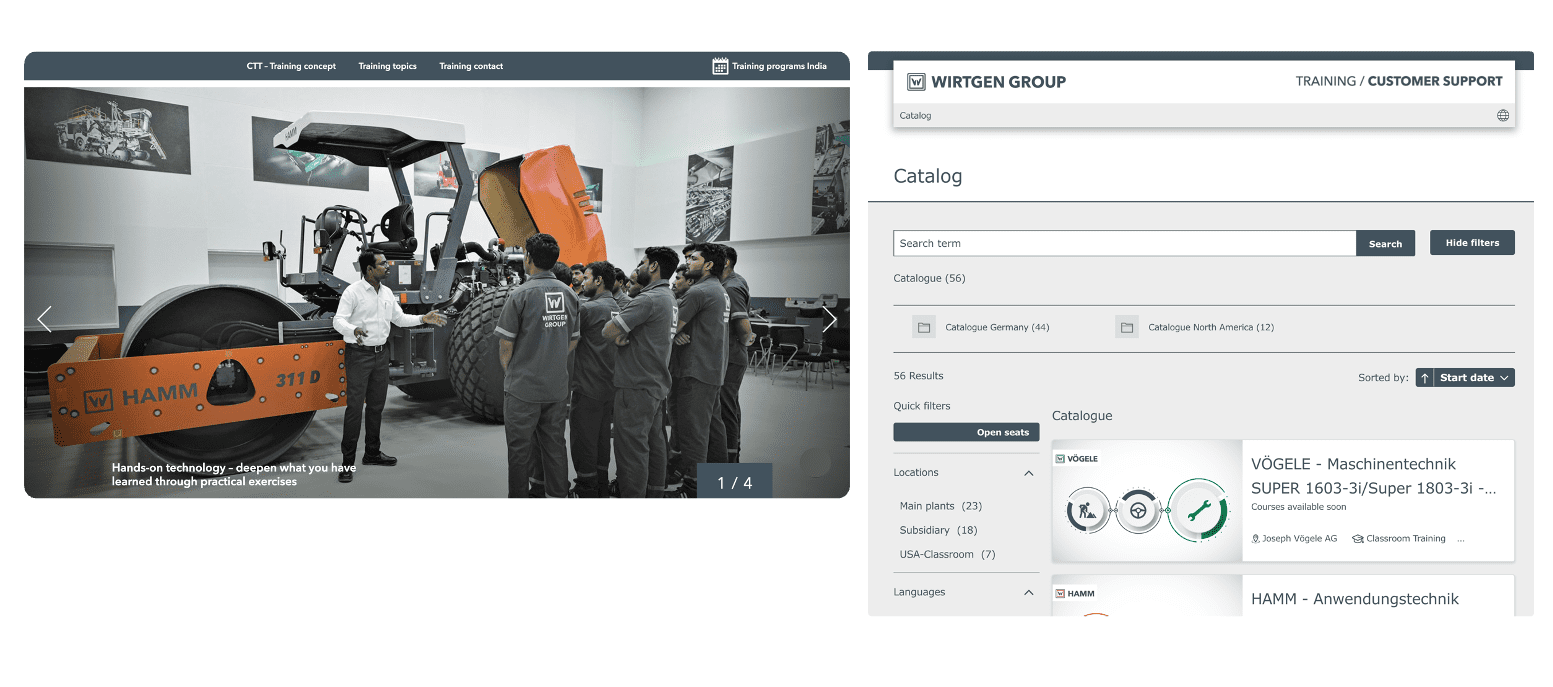Screen dimensions: 1553x687
Task: Open VÖGELE - Maschinentechnik SUPER course title
Action: coord(1374,476)
